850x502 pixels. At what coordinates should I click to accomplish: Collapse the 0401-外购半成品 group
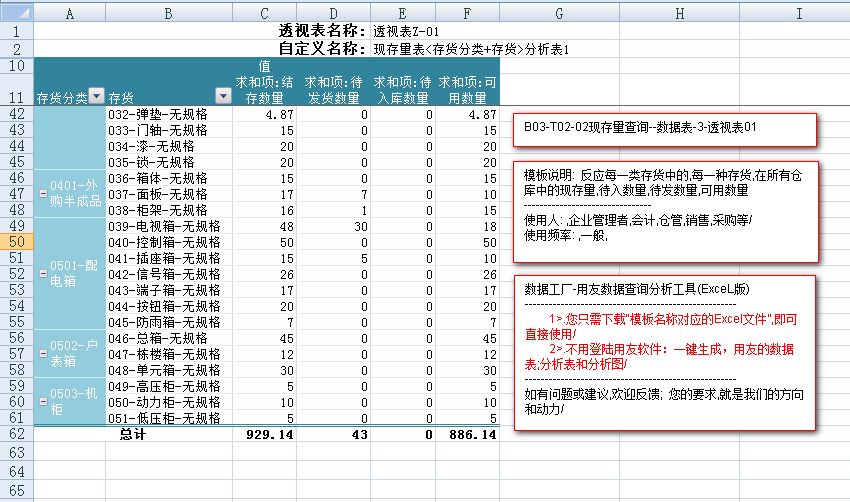[42, 192]
